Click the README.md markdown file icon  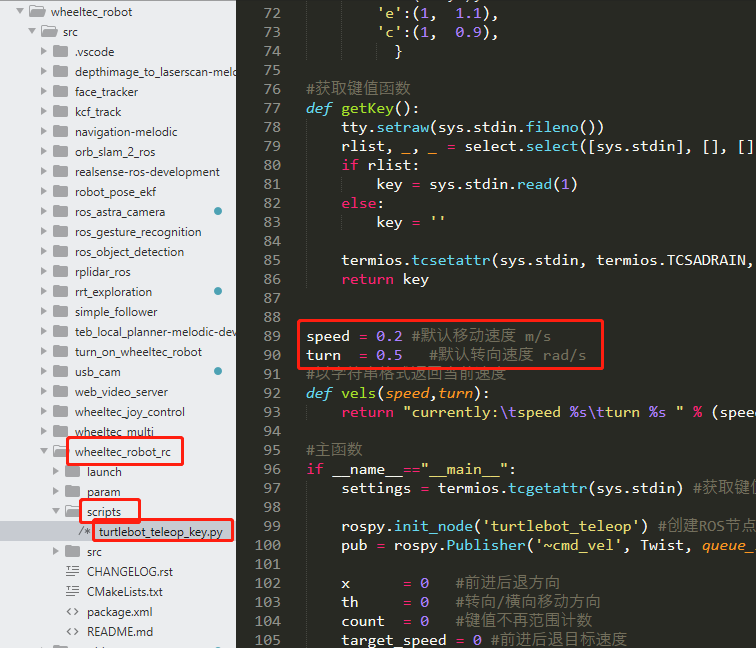point(72,632)
